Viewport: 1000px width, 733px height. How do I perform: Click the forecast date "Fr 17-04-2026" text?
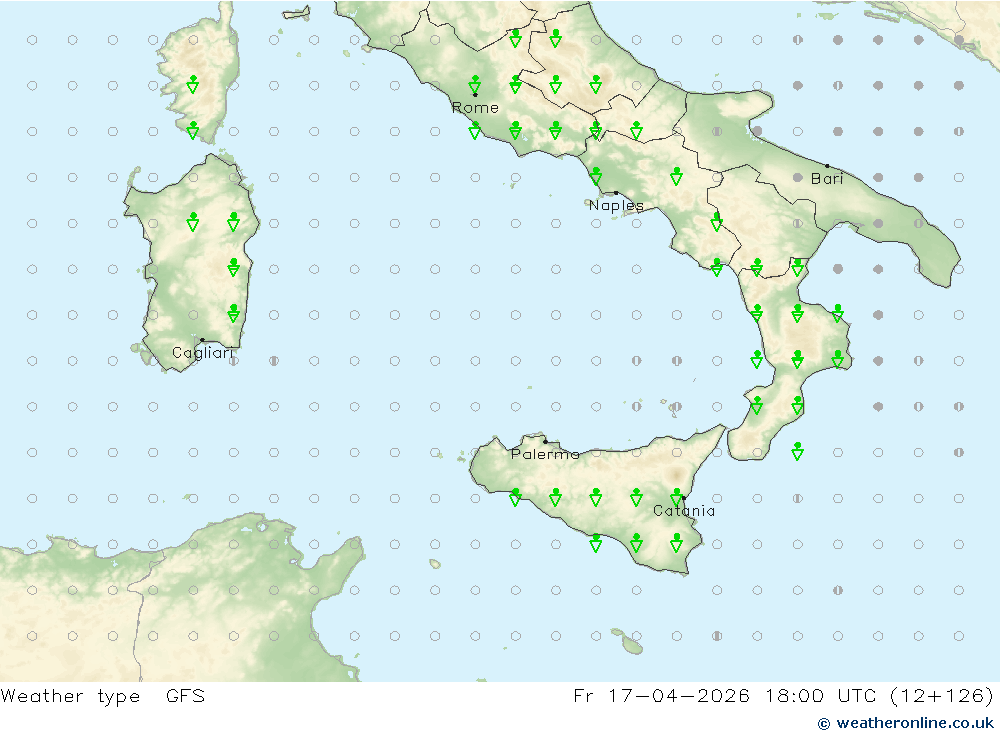(x=661, y=696)
